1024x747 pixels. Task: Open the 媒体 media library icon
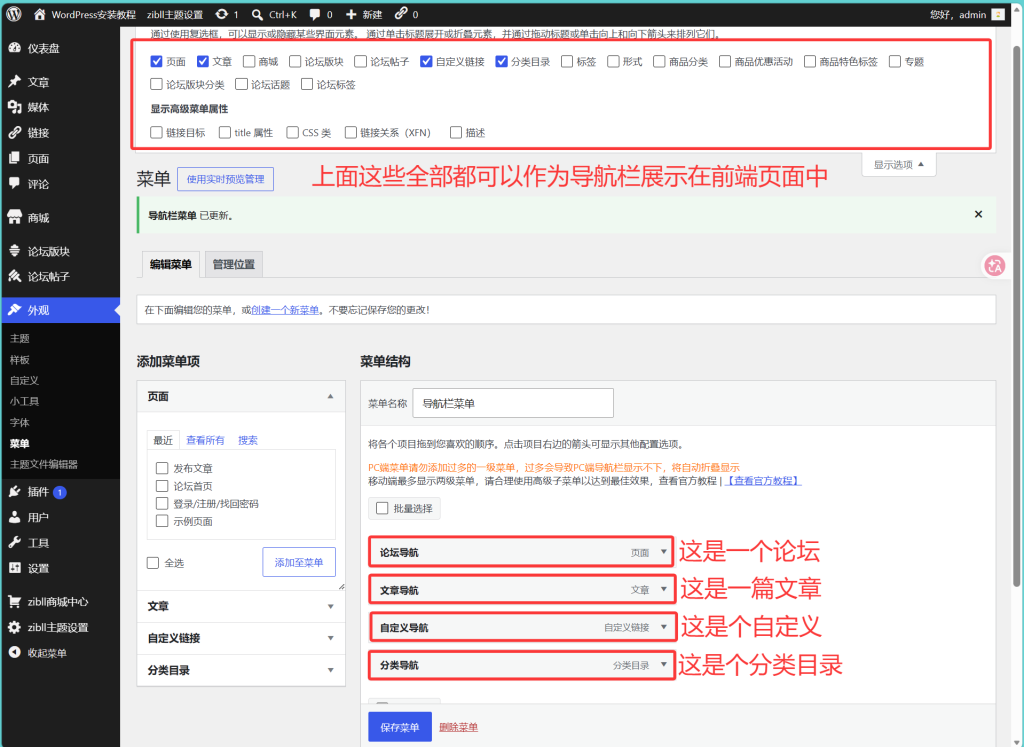click(14, 107)
